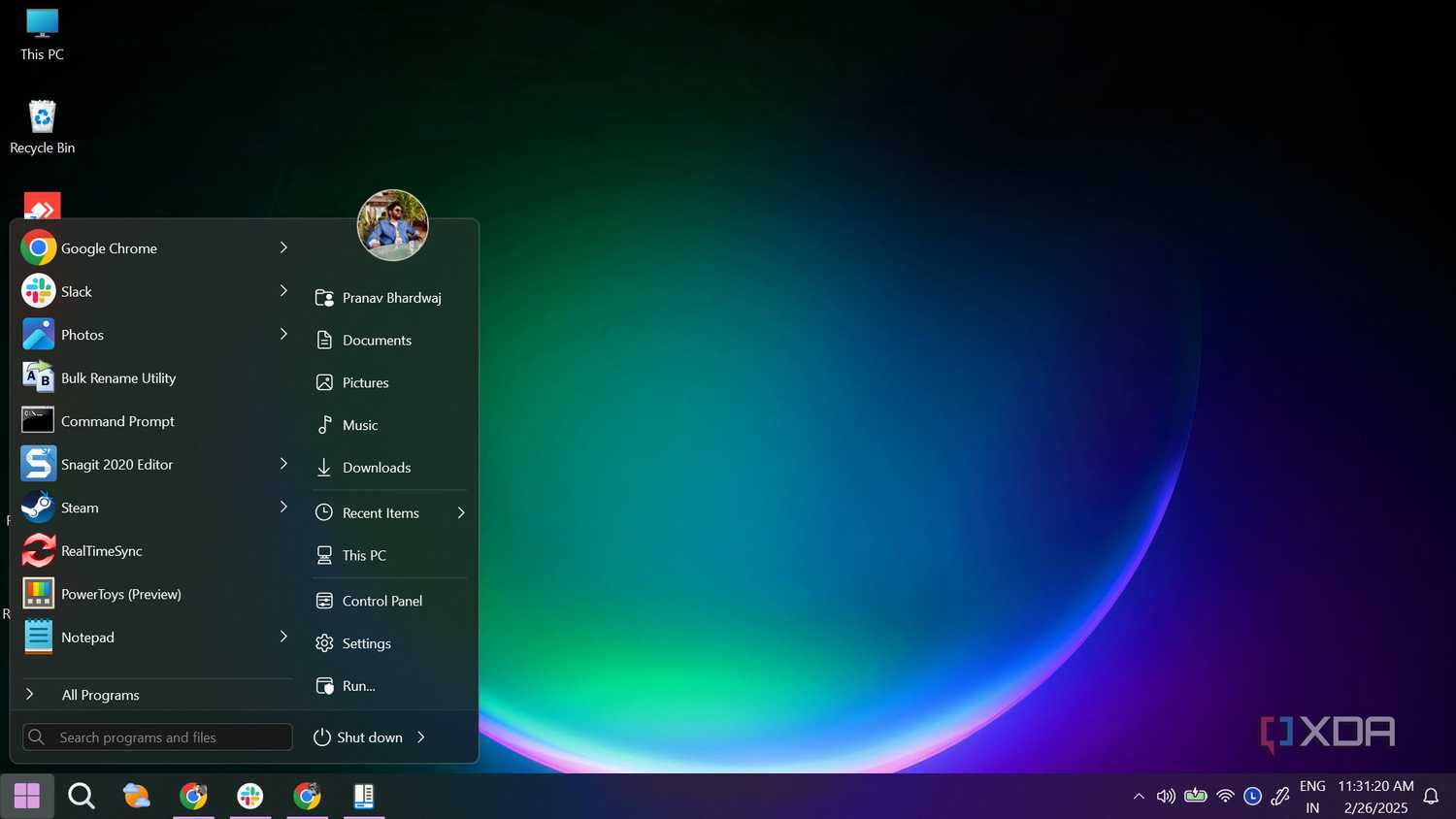Viewport: 1456px width, 819px height.
Task: Click the user profile picture
Action: tap(393, 225)
